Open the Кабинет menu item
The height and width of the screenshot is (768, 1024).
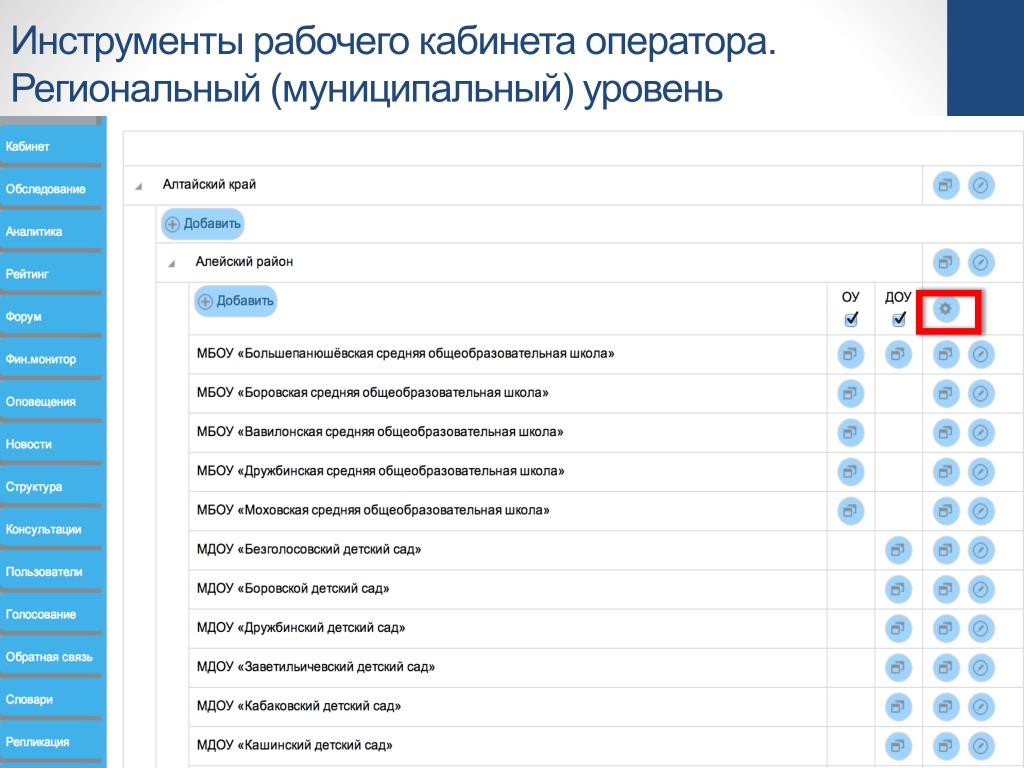[x=51, y=146]
